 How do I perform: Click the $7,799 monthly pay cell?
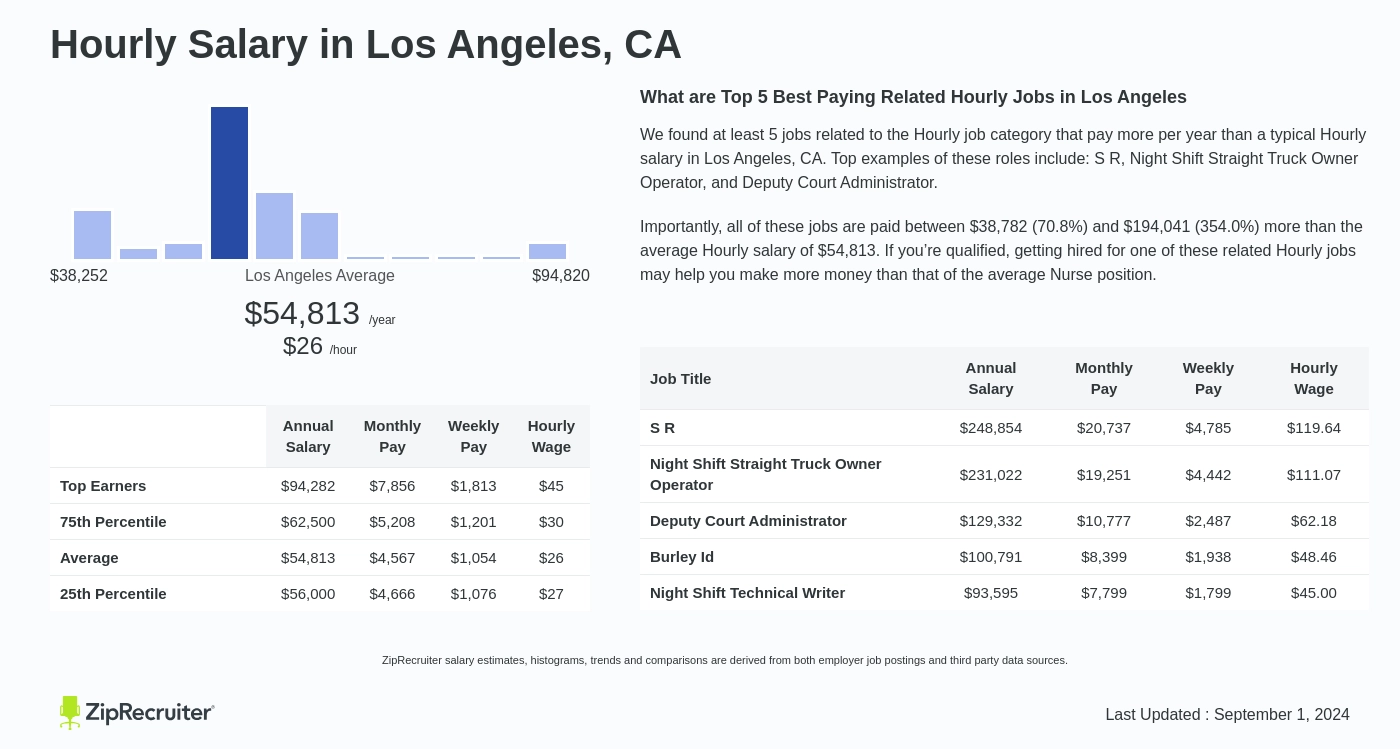click(1104, 593)
